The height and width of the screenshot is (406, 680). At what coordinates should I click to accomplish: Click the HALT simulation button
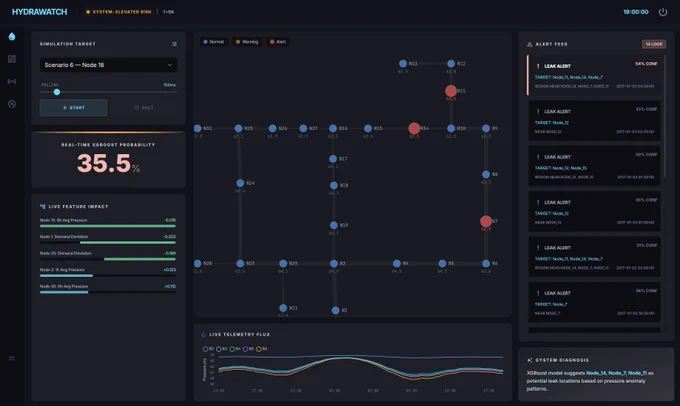coord(144,108)
